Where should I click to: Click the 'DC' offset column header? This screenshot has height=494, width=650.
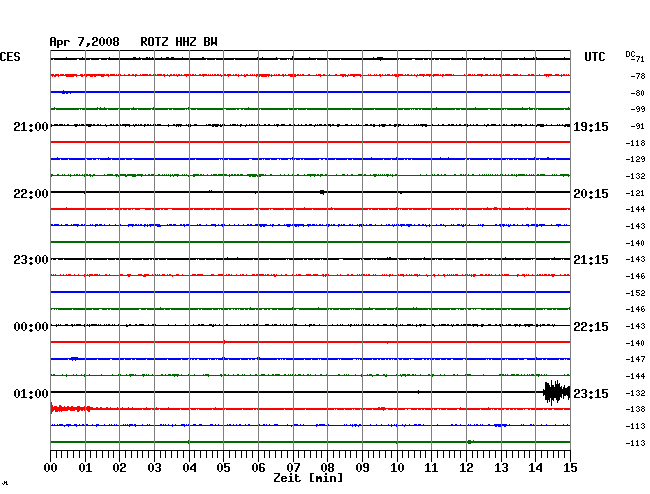coord(630,54)
